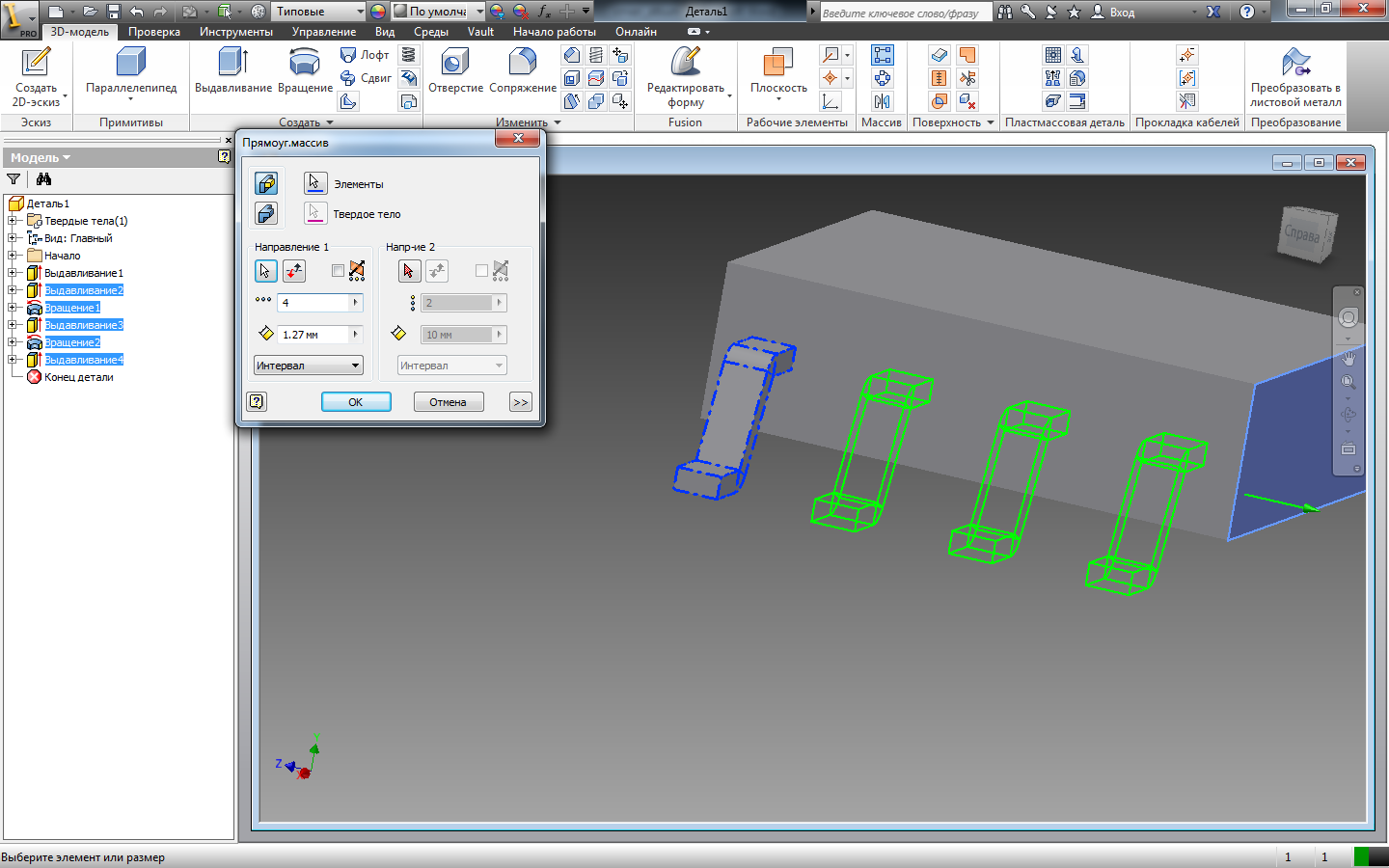
Task: Click the ViewCube Справа face
Action: click(x=1302, y=233)
